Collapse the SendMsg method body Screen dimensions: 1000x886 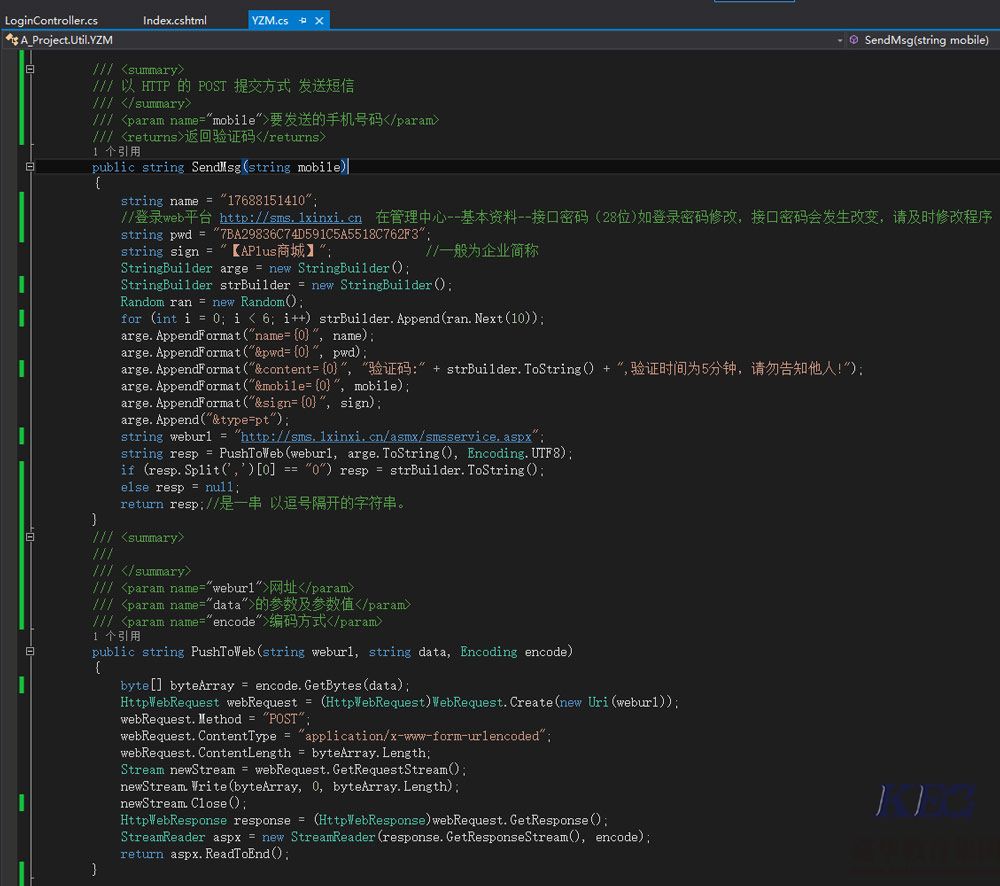point(30,166)
